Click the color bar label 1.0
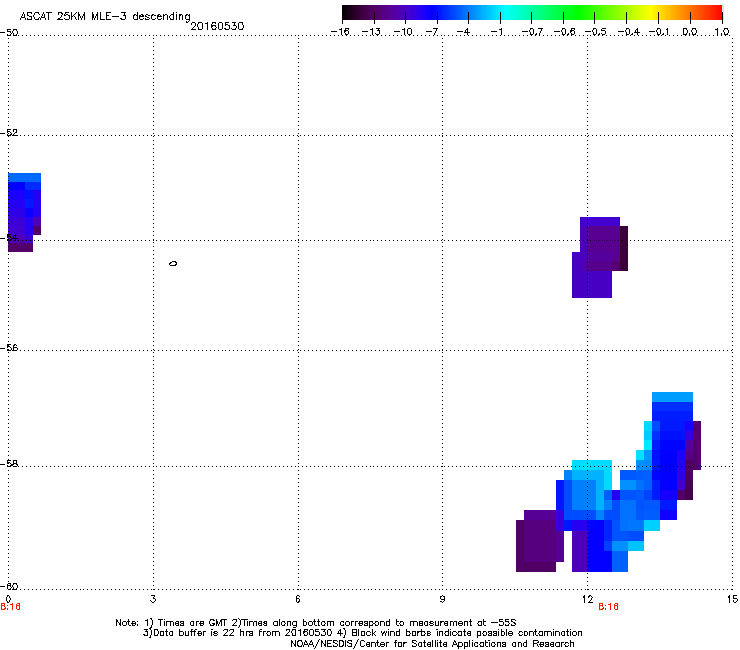740x650 pixels. point(722,32)
